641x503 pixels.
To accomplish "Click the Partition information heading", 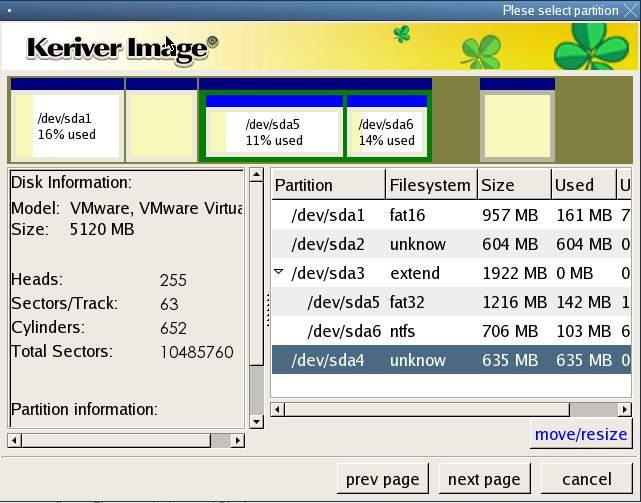I will click(84, 409).
